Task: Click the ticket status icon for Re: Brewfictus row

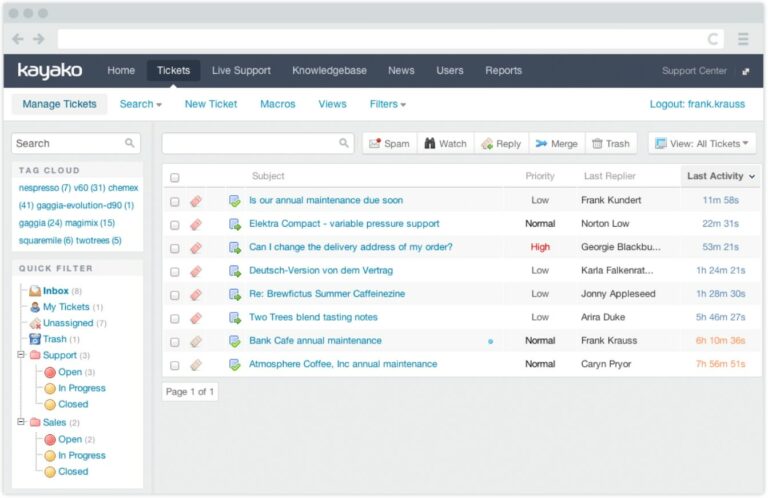Action: click(235, 294)
